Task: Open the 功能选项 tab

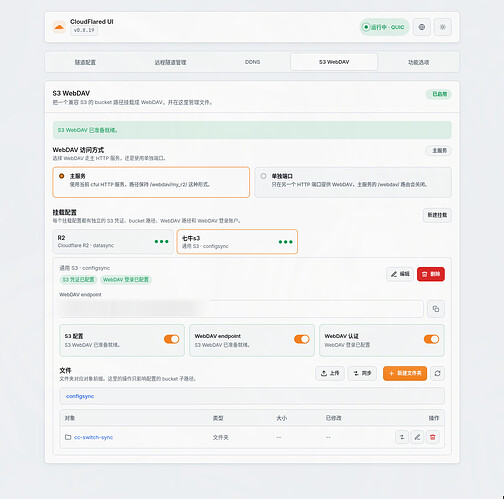Action: pos(418,62)
